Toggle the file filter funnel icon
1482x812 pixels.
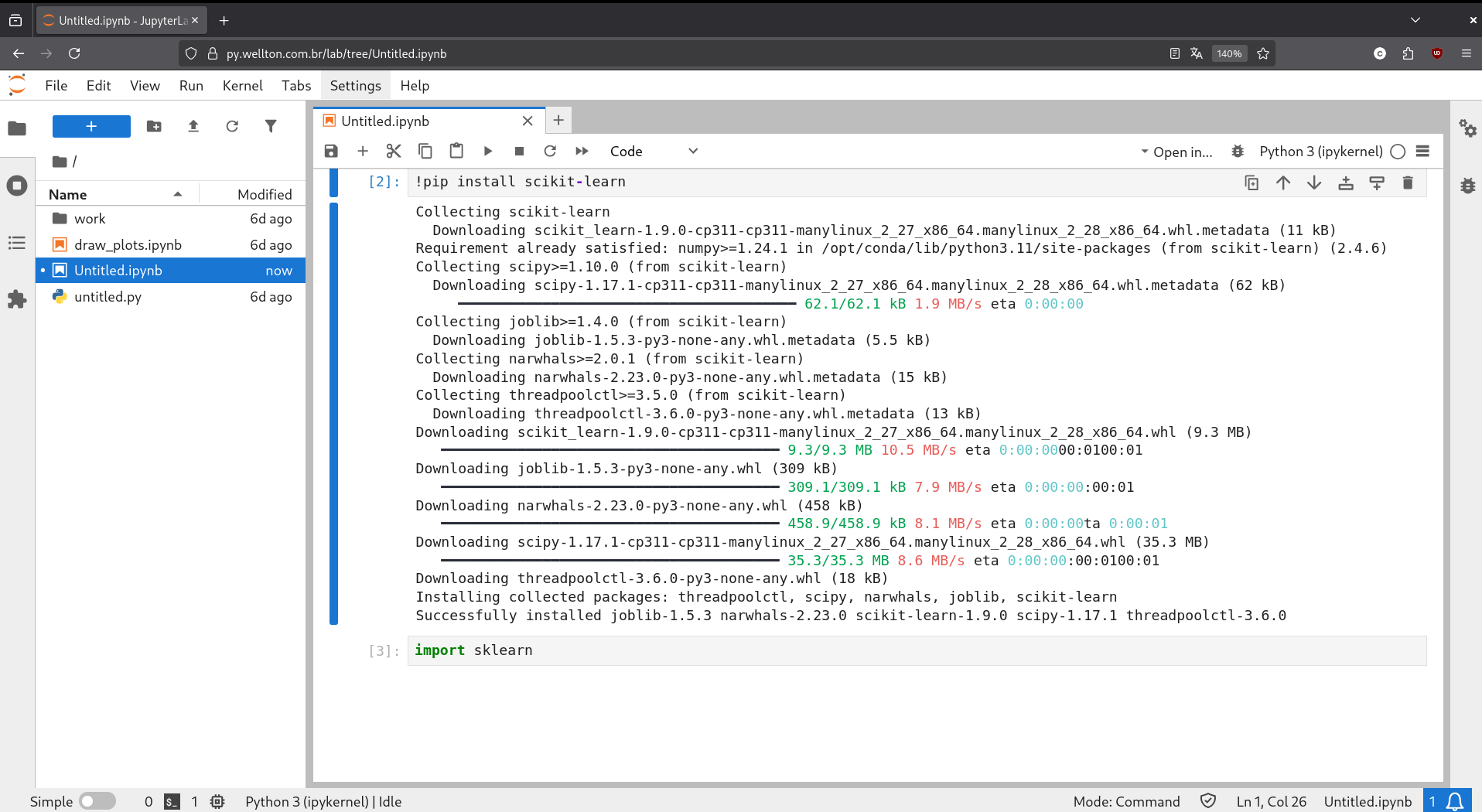(271, 126)
